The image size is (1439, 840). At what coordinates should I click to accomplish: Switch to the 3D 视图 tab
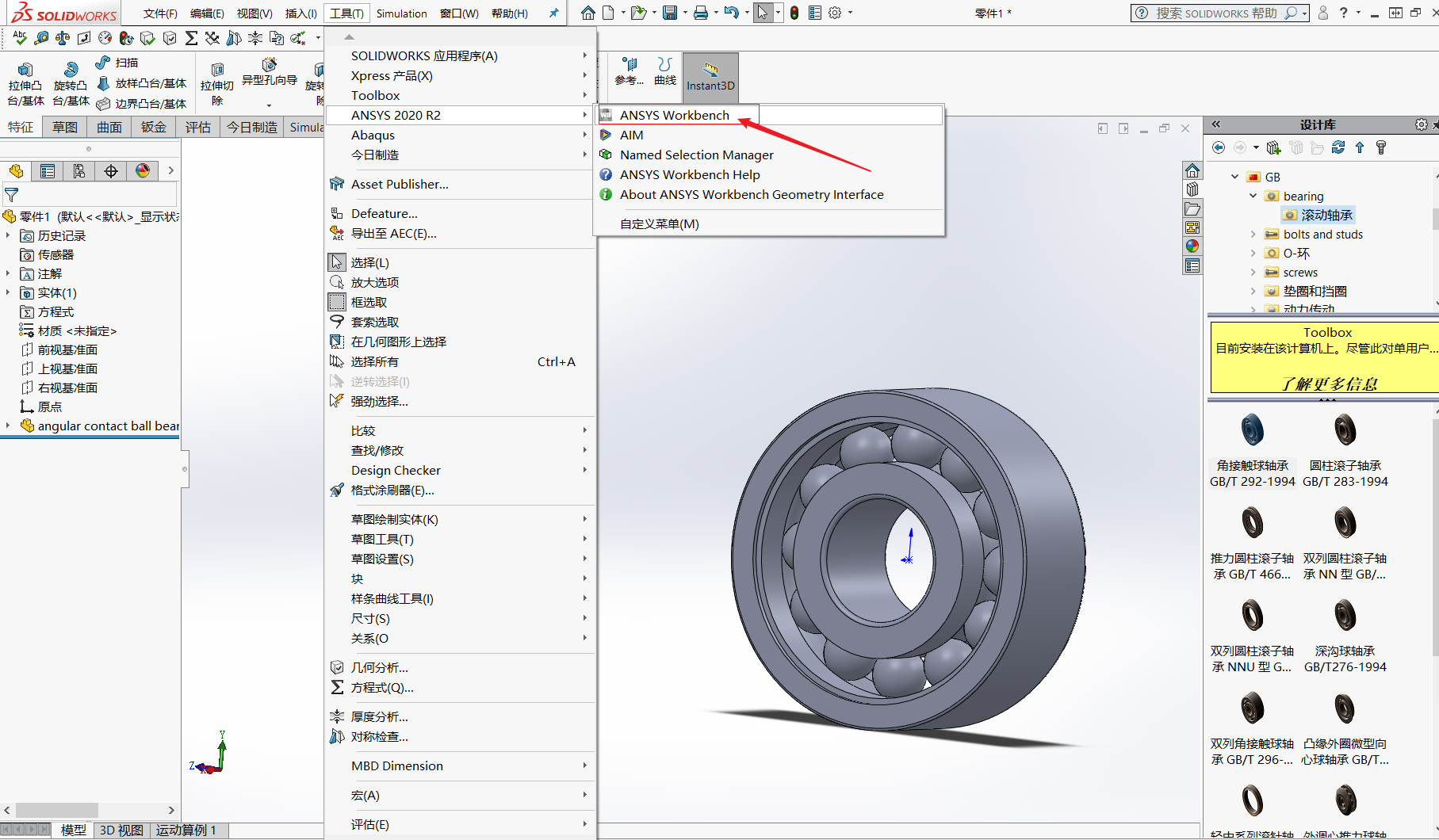point(120,830)
